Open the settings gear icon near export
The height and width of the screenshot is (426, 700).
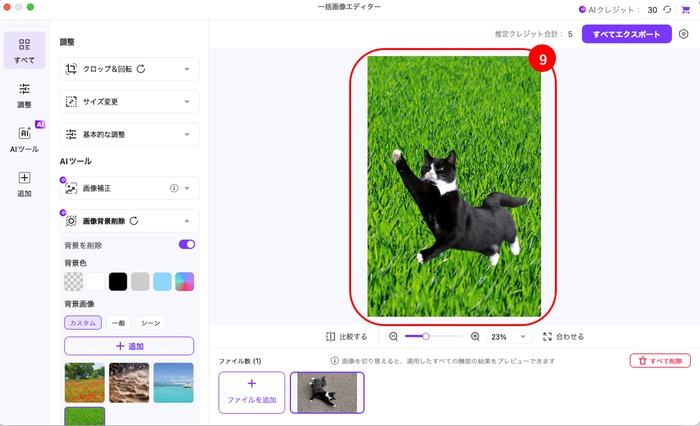[x=683, y=34]
